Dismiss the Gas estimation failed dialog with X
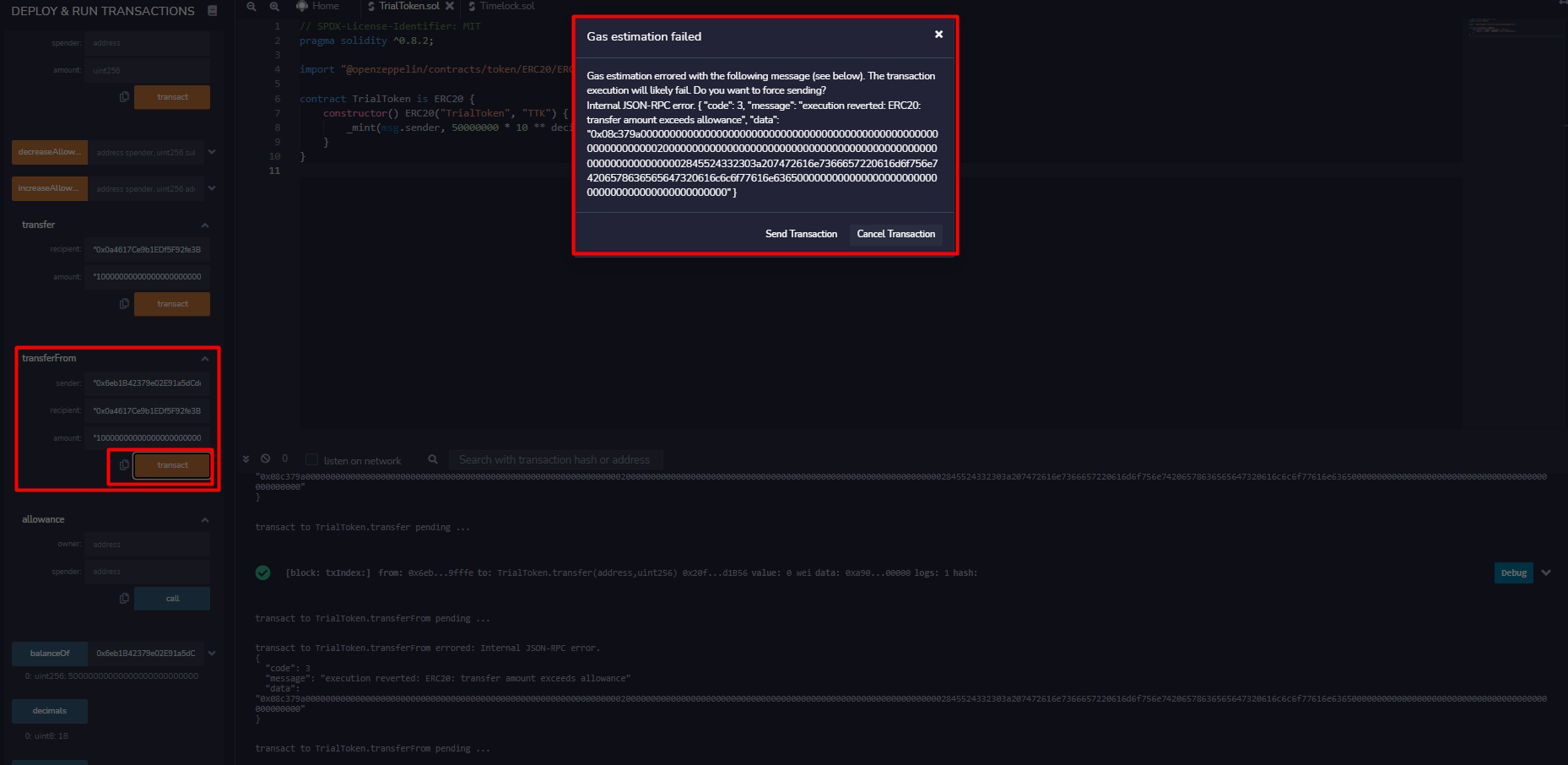 pyautogui.click(x=938, y=35)
